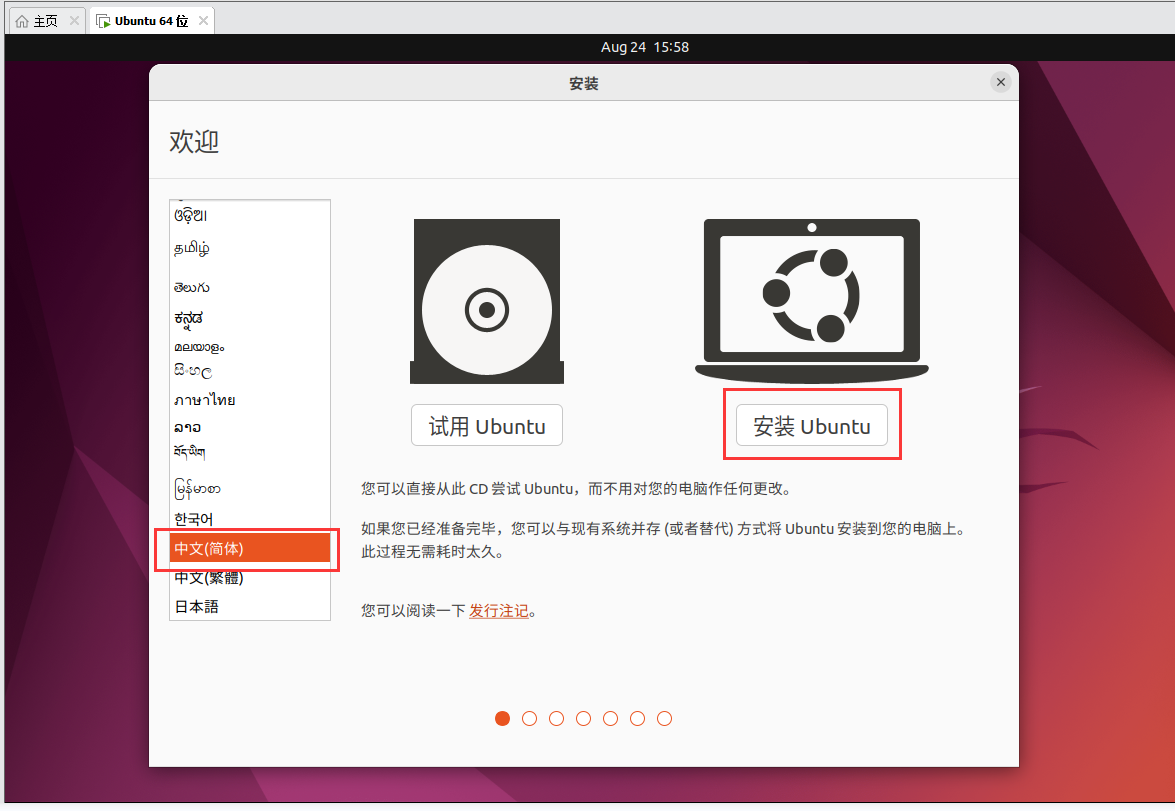Select ລາວ in the language list

point(250,427)
